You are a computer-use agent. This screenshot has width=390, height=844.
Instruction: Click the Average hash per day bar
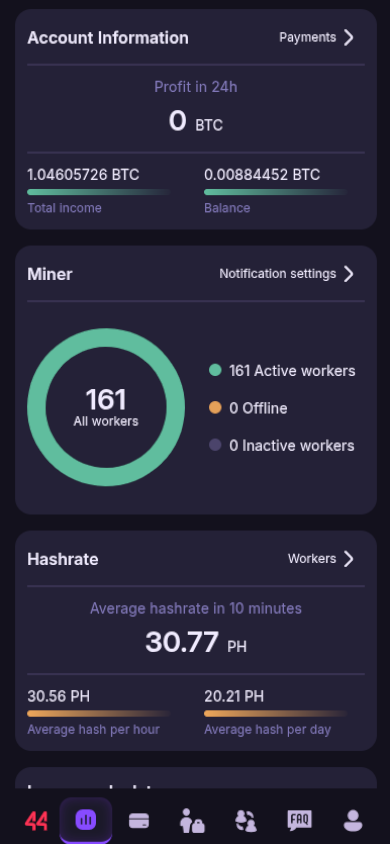click(x=276, y=714)
